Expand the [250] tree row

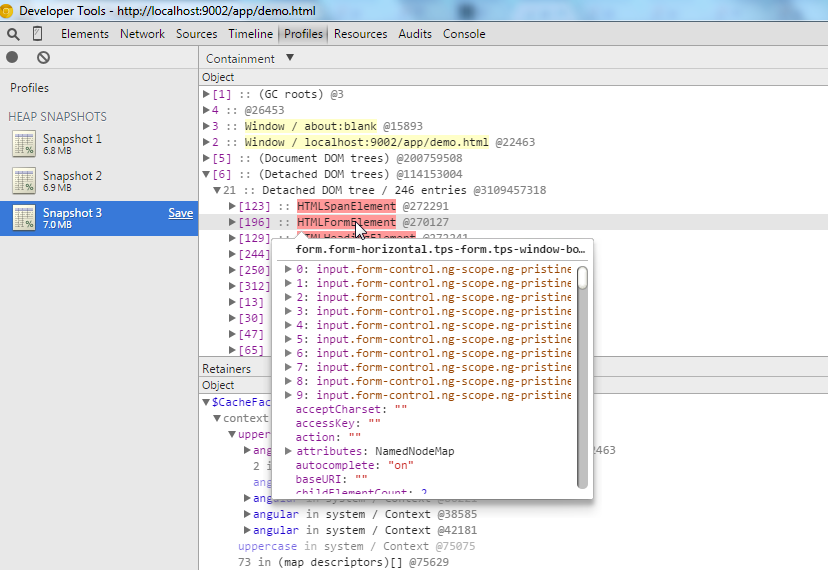click(232, 269)
